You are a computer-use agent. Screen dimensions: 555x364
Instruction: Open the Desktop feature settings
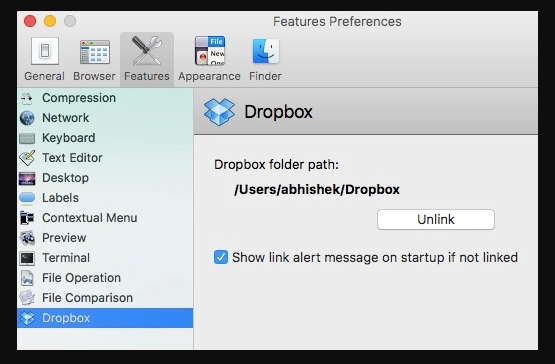tap(105, 178)
